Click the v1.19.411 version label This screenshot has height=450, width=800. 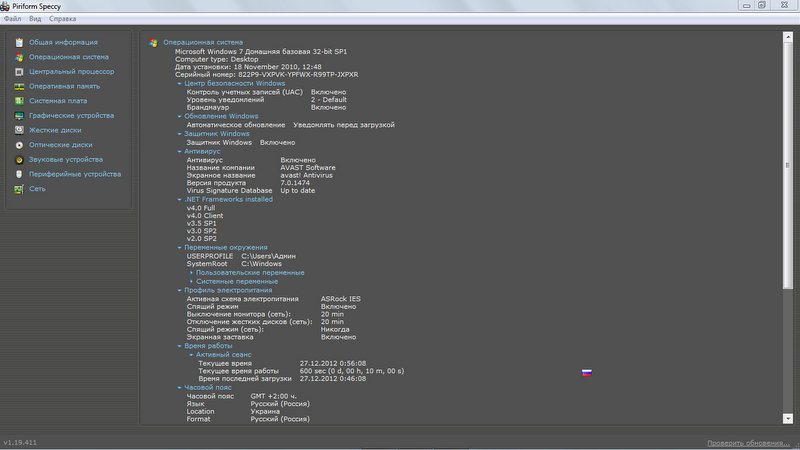[x=20, y=442]
